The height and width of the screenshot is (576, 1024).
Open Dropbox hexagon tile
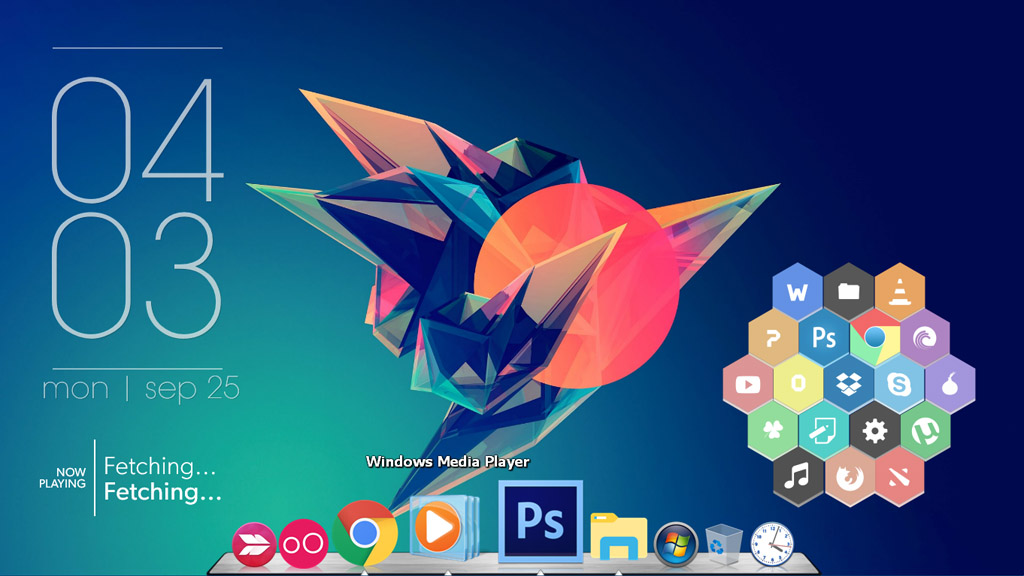pyautogui.click(x=849, y=385)
